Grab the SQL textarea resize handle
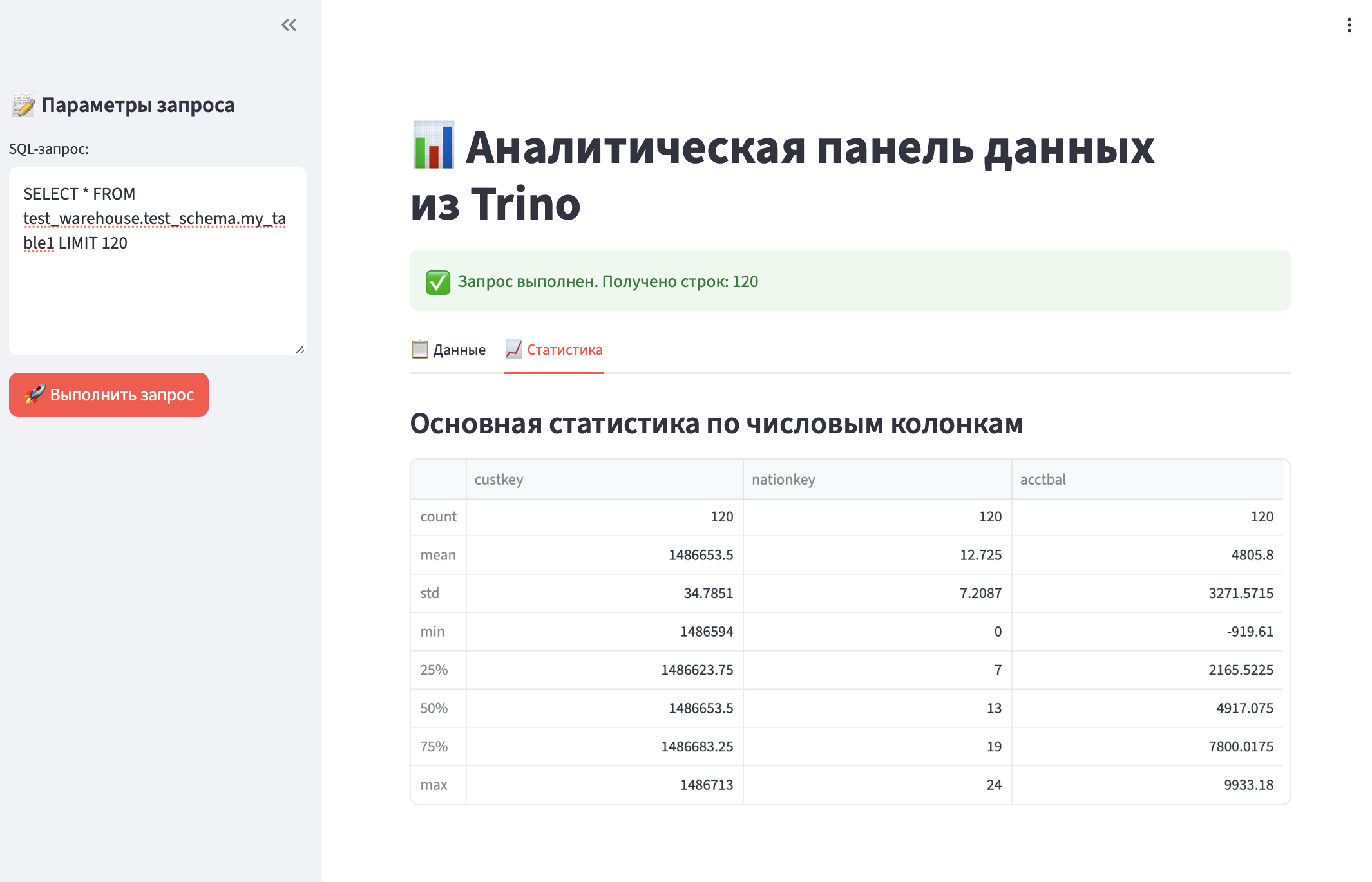1372x882 pixels. (300, 350)
